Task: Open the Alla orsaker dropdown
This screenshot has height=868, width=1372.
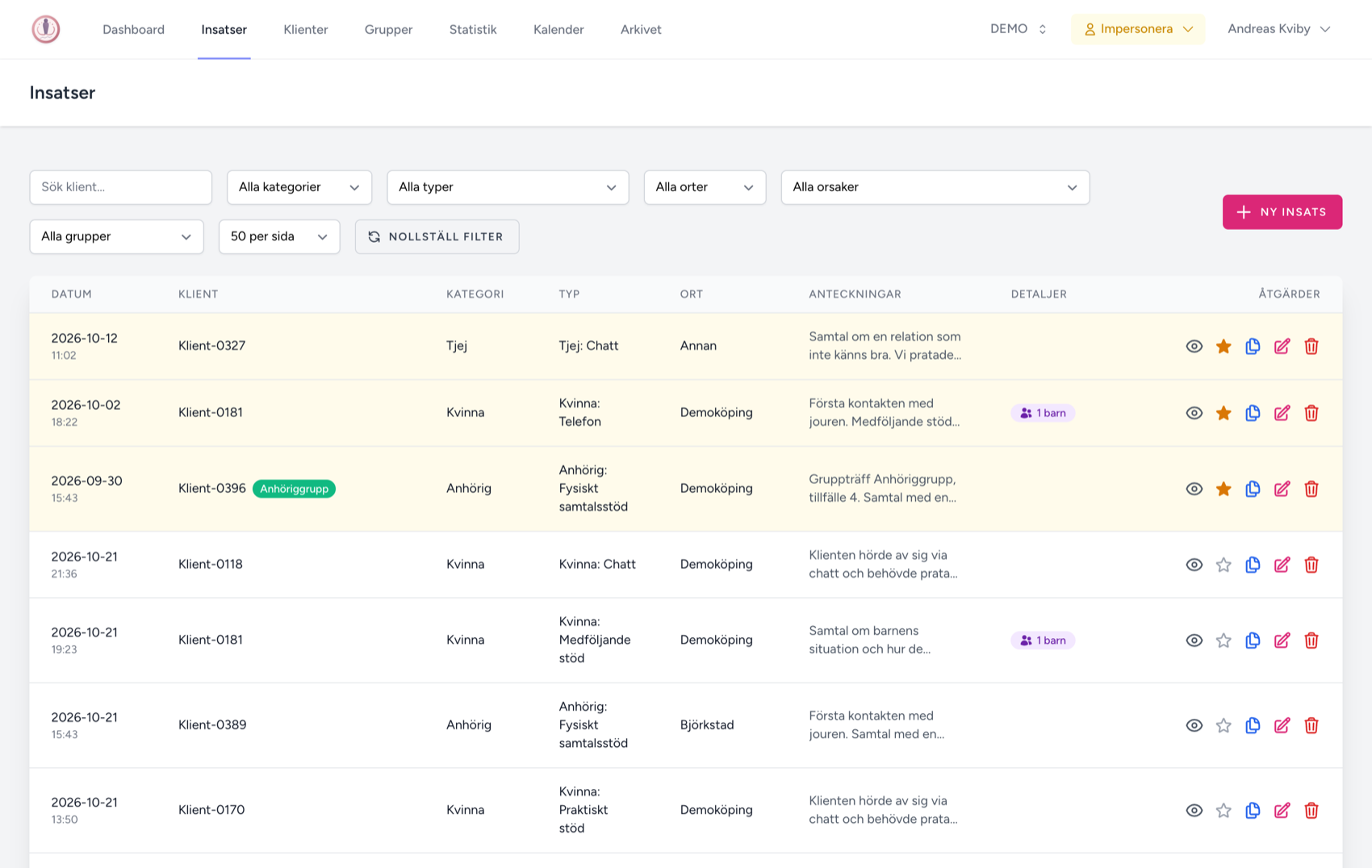Action: point(935,187)
